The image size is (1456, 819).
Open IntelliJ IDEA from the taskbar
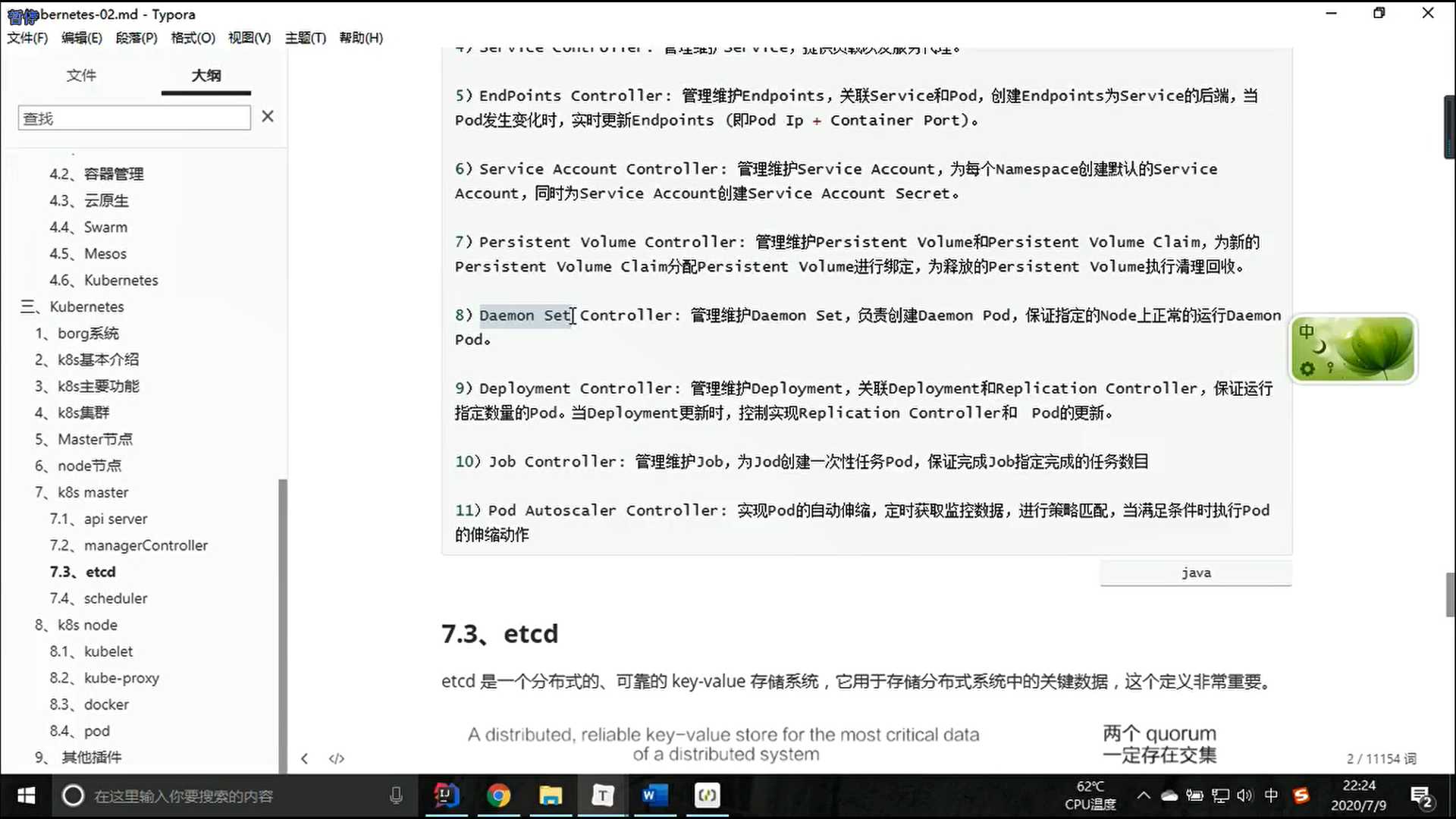click(x=446, y=795)
